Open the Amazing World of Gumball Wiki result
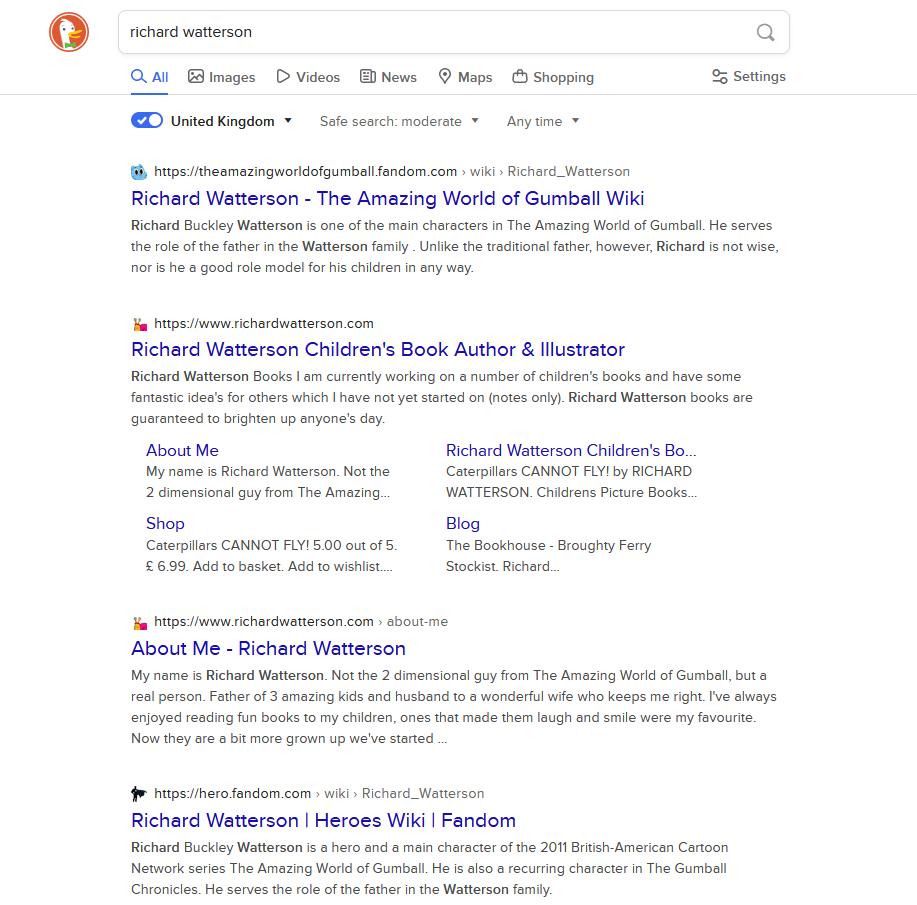Screen dimensions: 917x905 tap(387, 198)
